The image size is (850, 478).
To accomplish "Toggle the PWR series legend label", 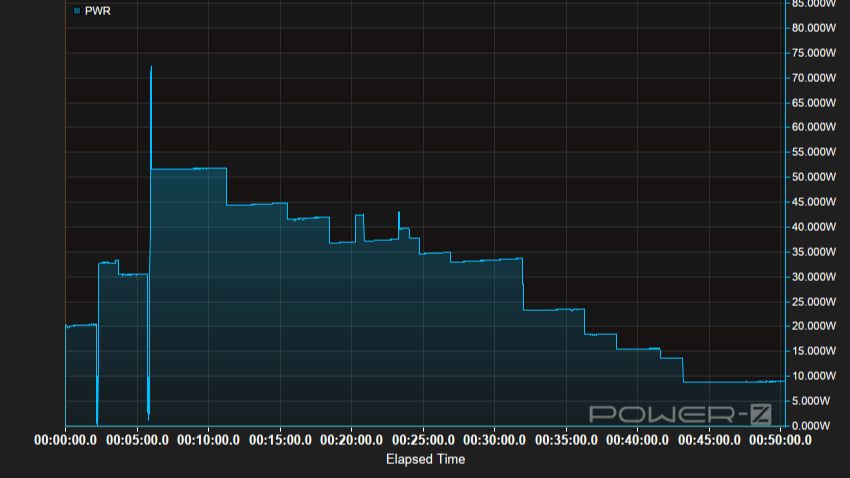I will 97,10.
